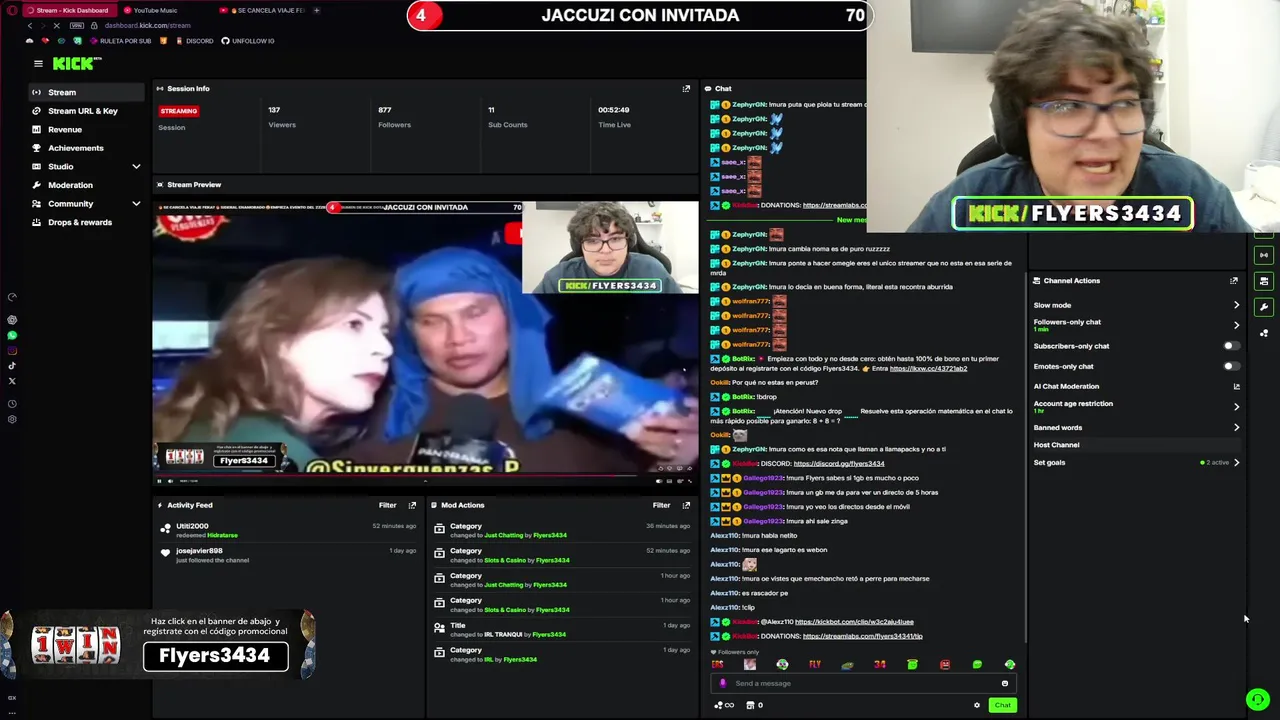Click the 1WIN Flyers3434 promo banner

[160, 646]
